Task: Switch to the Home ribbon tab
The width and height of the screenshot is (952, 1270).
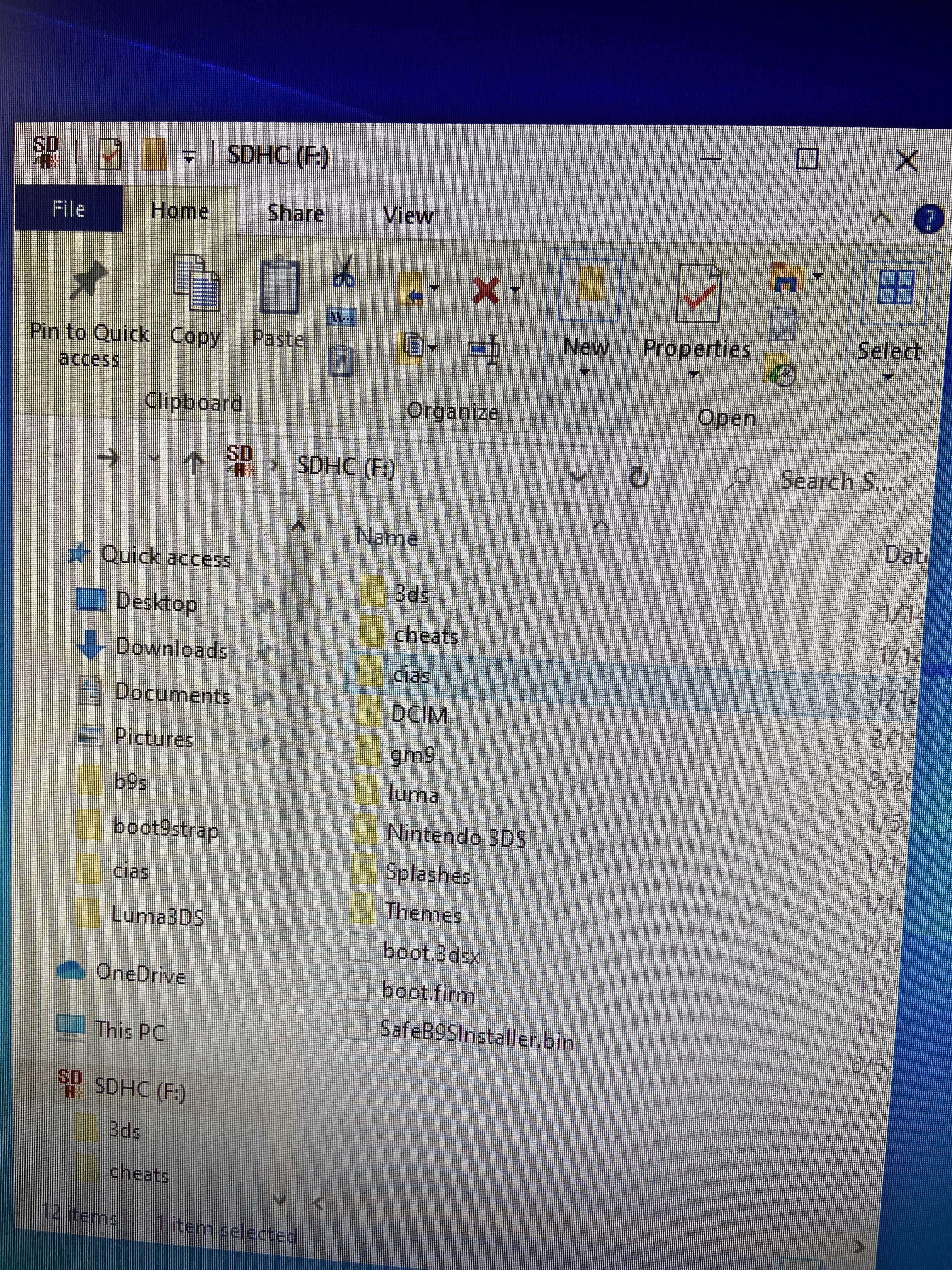Action: [180, 211]
